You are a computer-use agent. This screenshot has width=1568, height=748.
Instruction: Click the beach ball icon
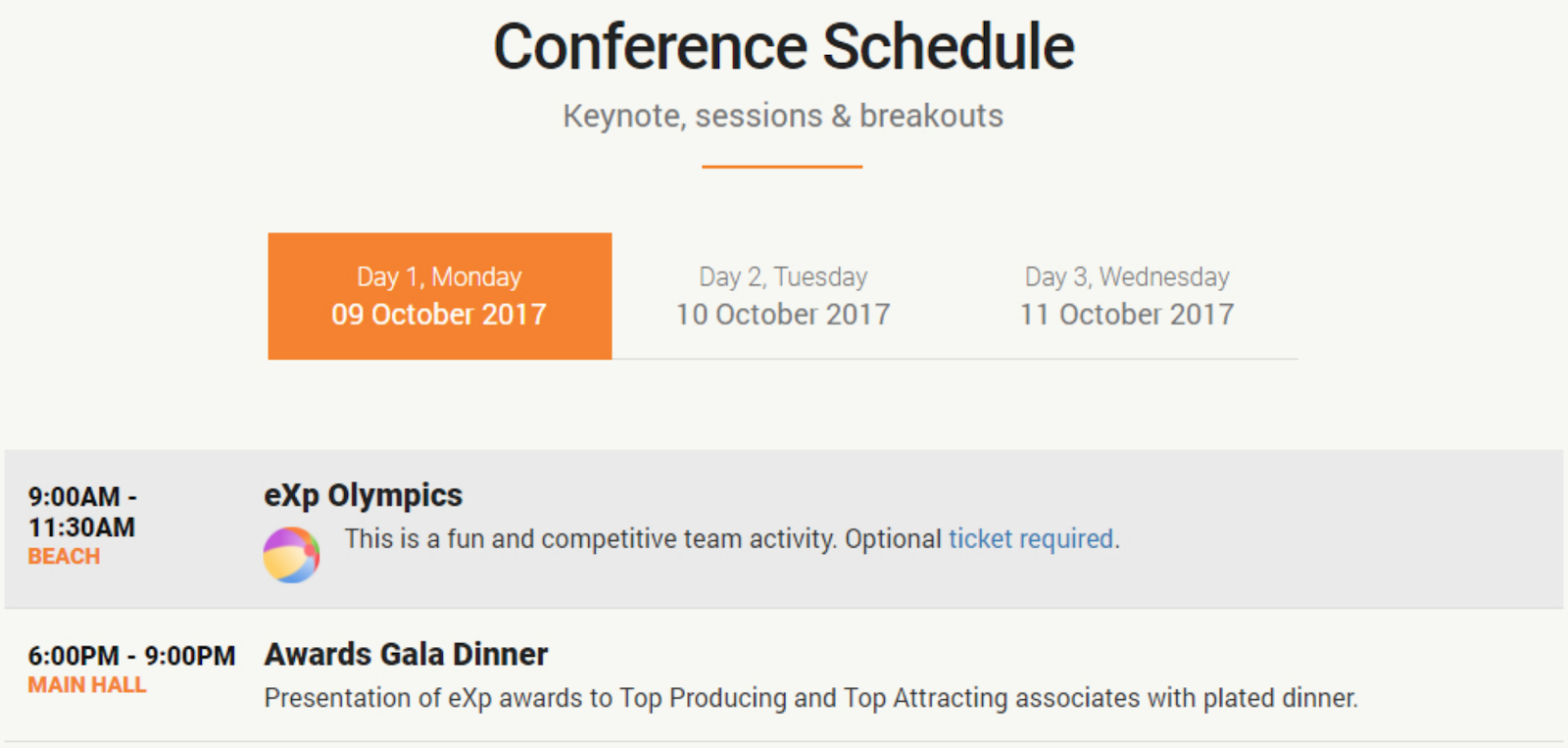pyautogui.click(x=291, y=555)
